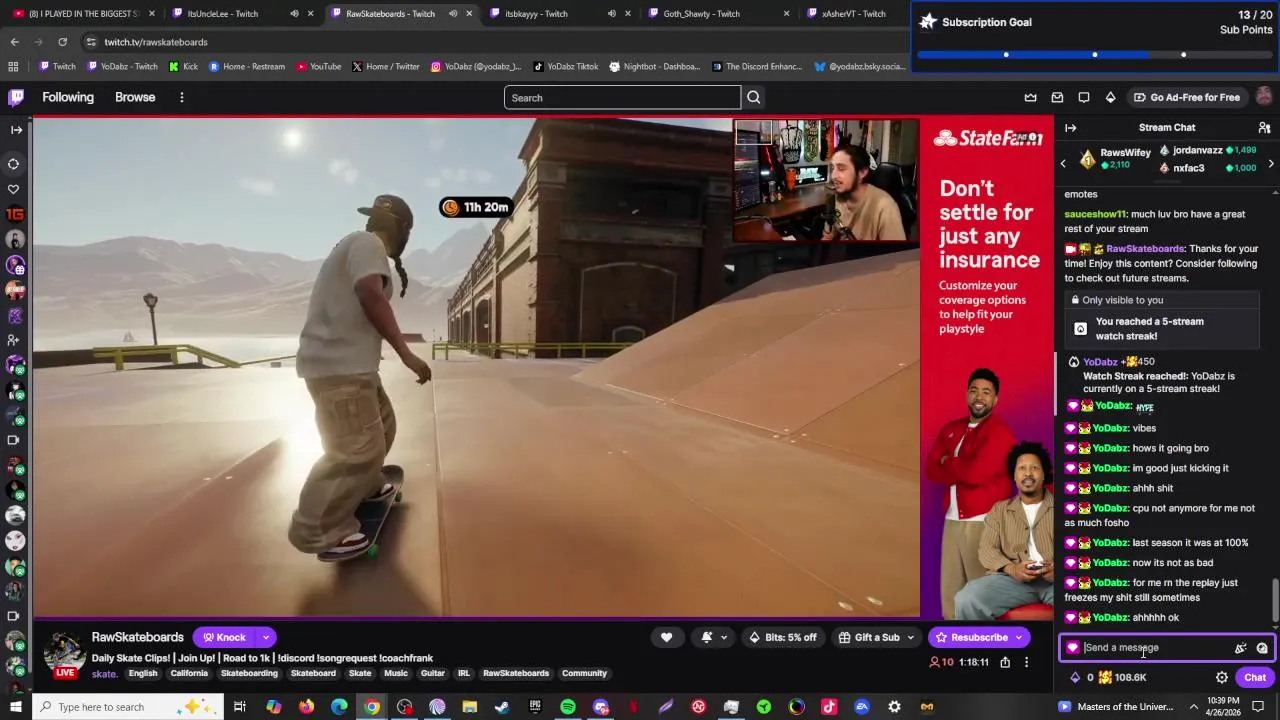Expand the notification options chevron
Screen dimensions: 1280x720
pos(725,637)
